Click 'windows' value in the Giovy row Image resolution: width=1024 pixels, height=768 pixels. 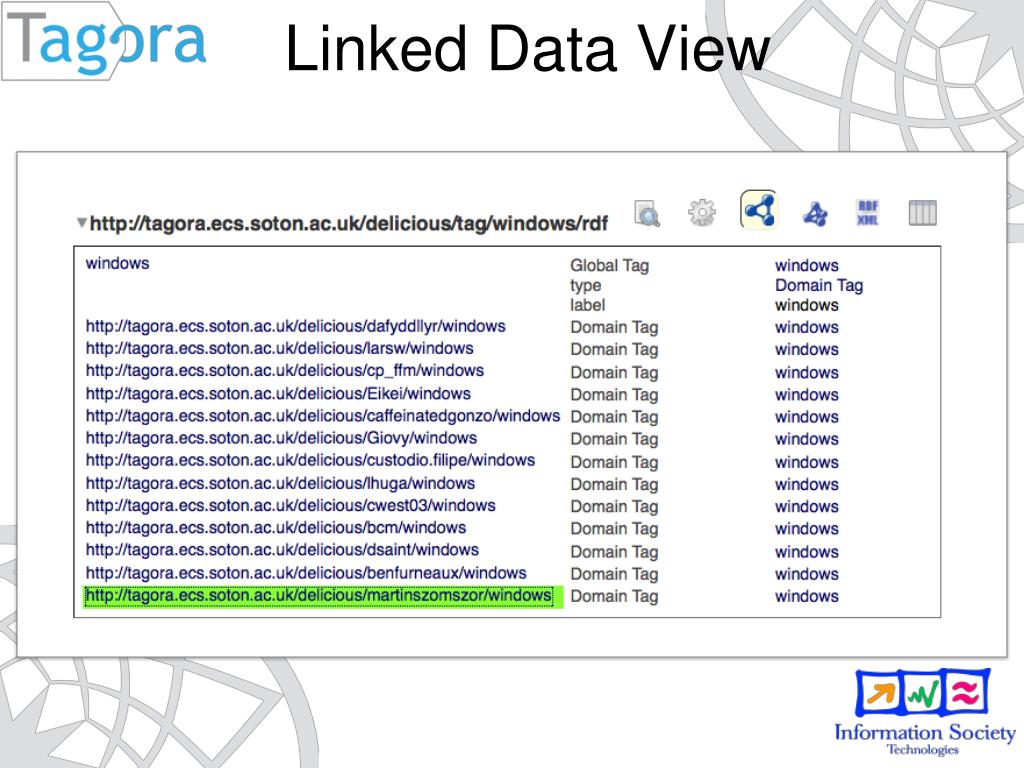pos(807,439)
